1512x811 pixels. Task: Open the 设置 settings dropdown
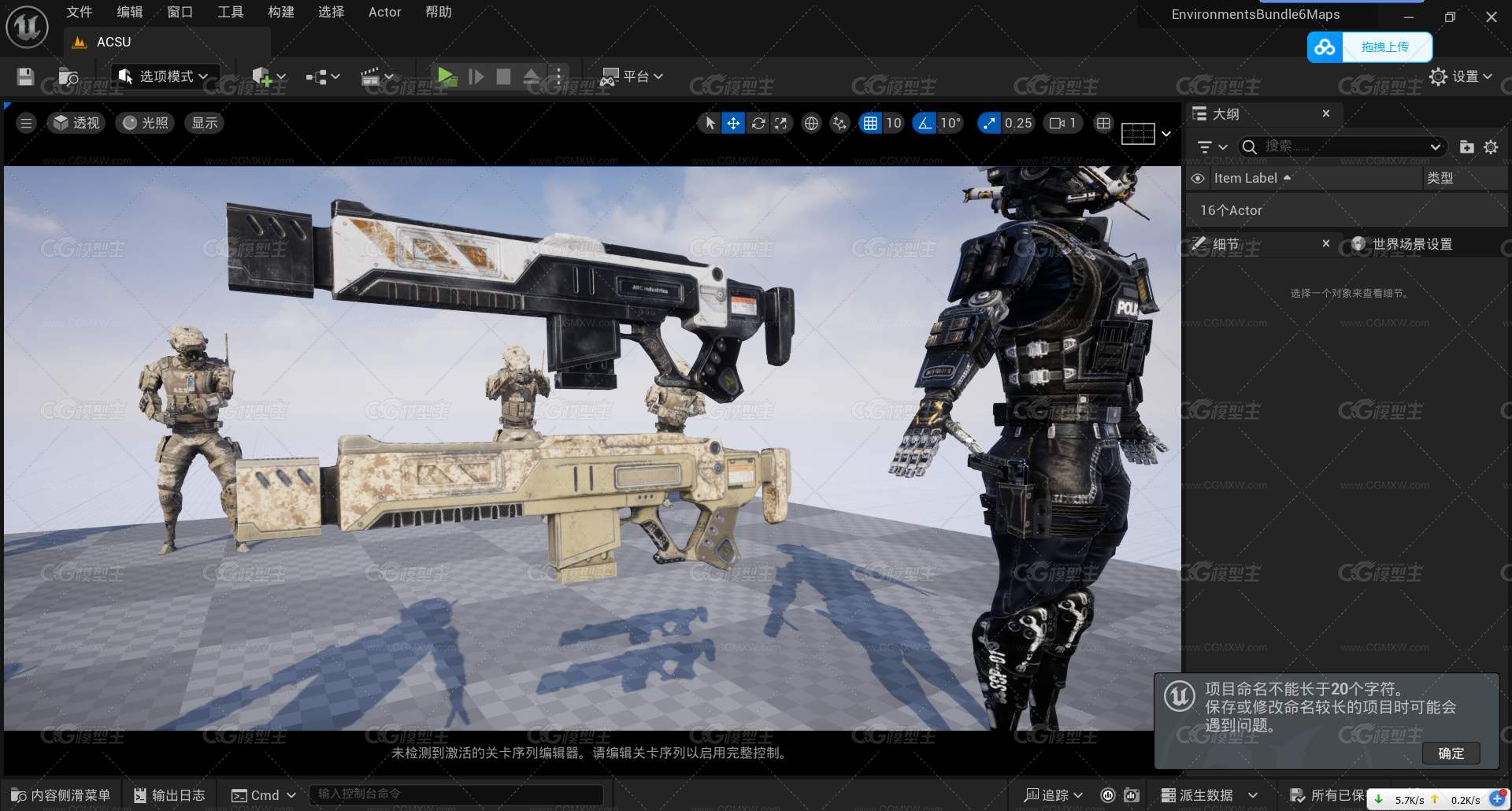[1461, 76]
